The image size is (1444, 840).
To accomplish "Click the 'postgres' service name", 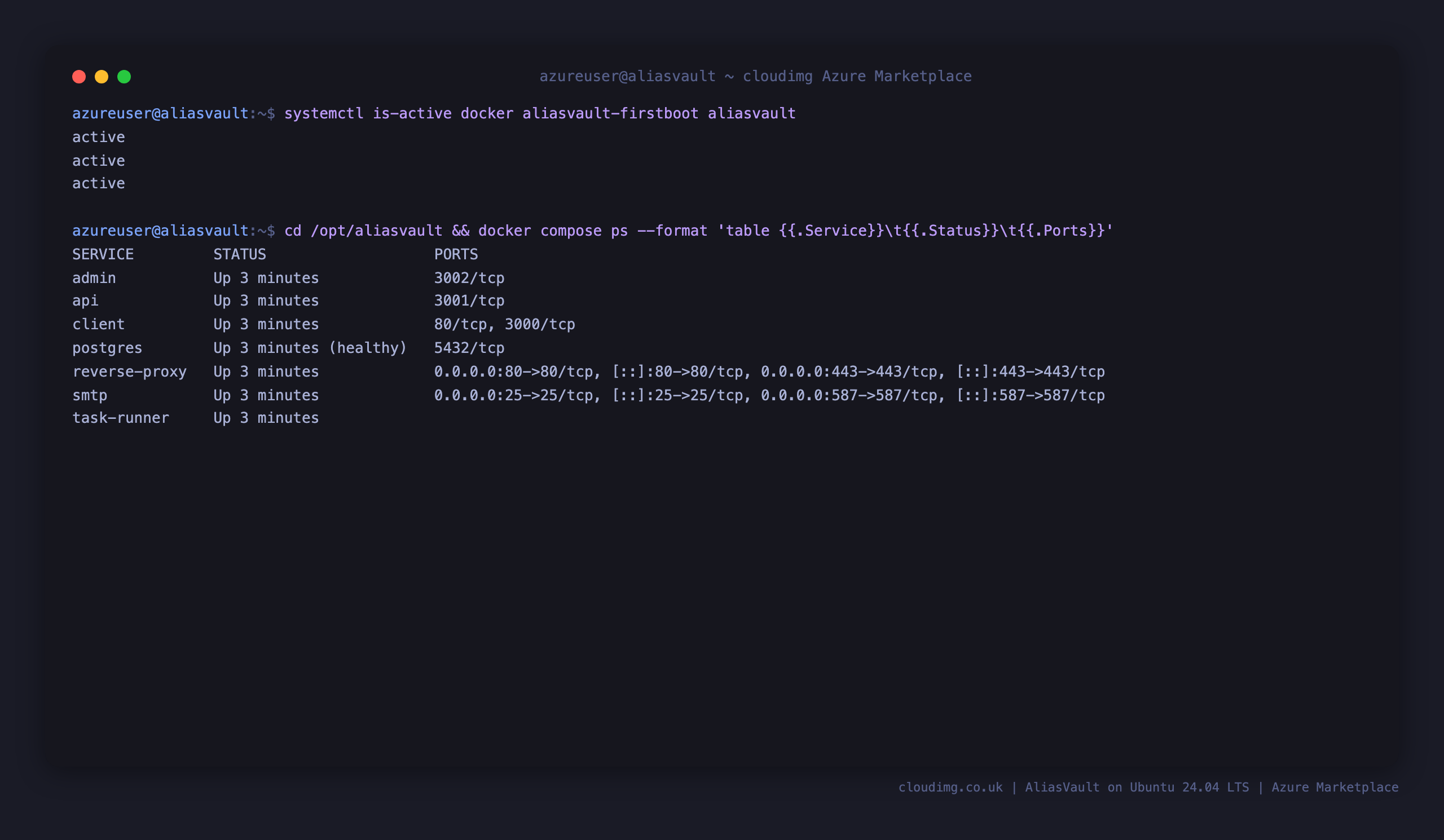I will 107,348.
